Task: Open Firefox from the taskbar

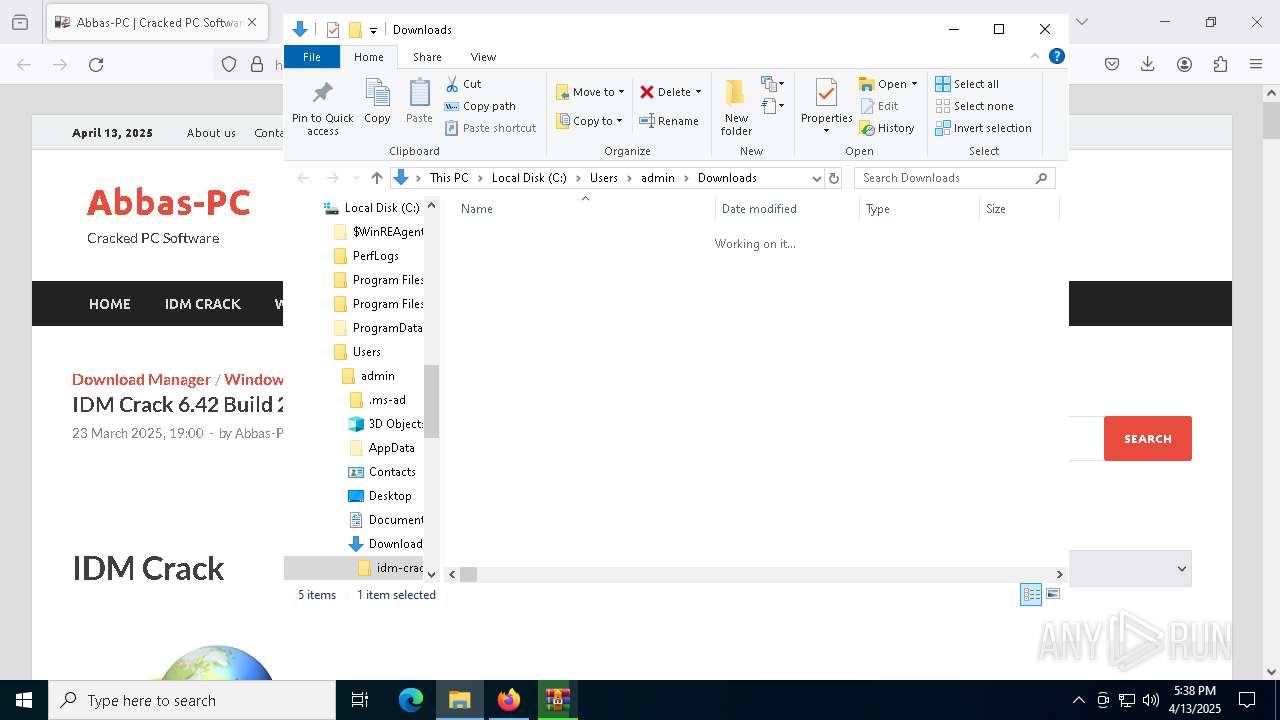Action: [509, 700]
